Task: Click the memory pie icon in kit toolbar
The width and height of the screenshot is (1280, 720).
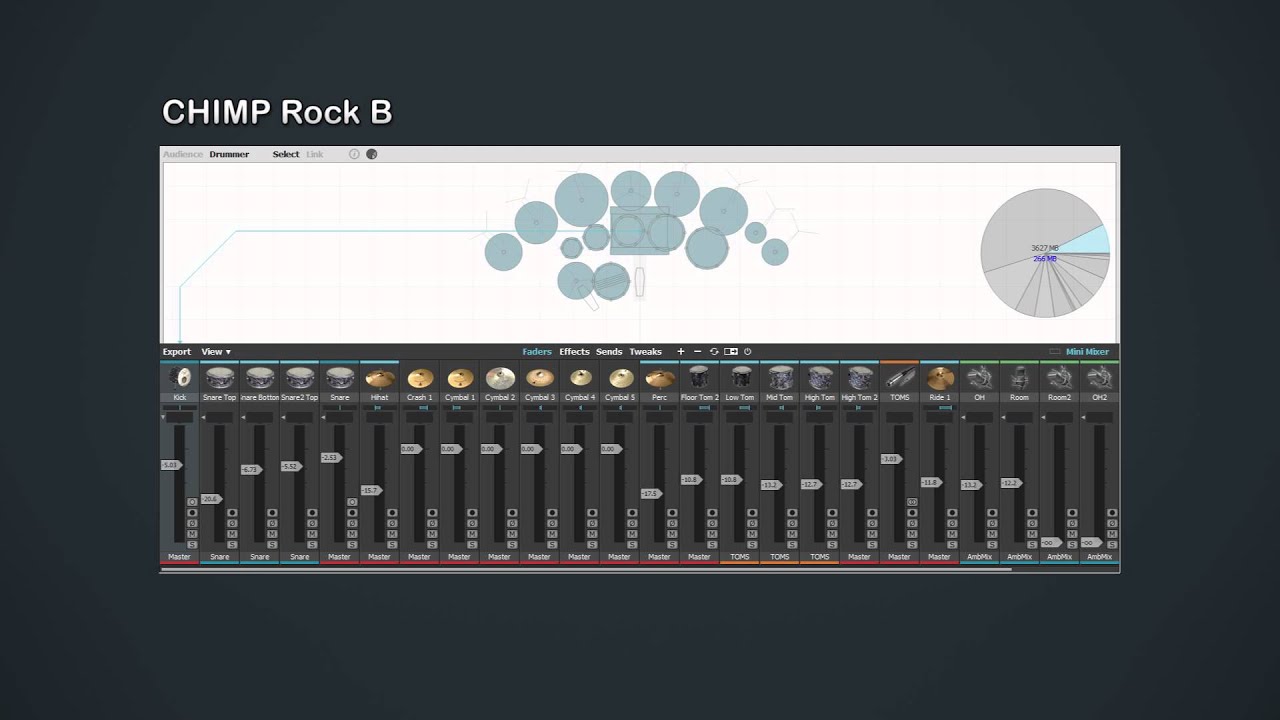Action: coord(372,154)
